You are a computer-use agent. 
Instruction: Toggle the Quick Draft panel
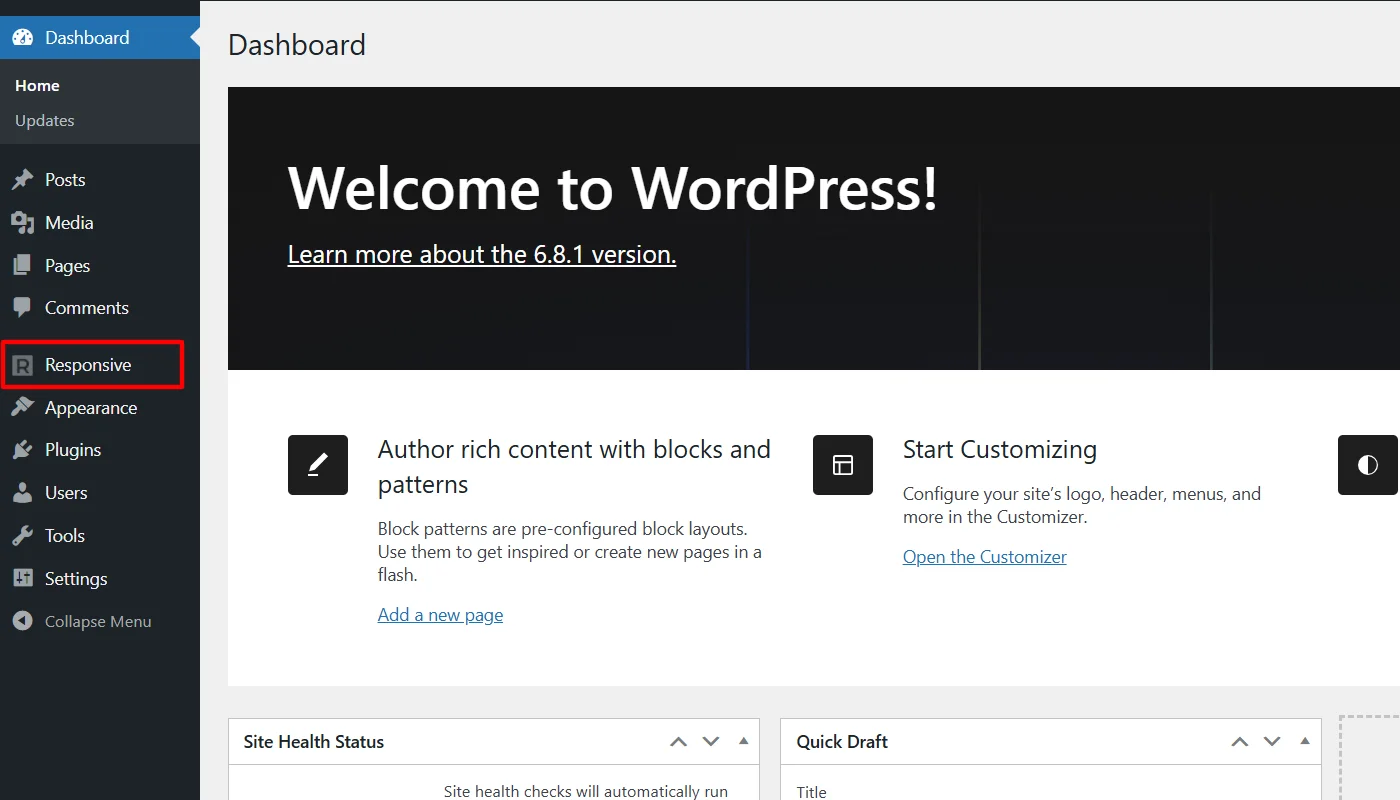click(x=1304, y=742)
